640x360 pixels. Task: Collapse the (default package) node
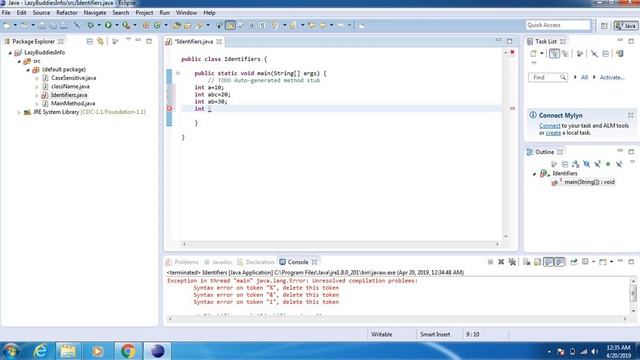[28, 70]
